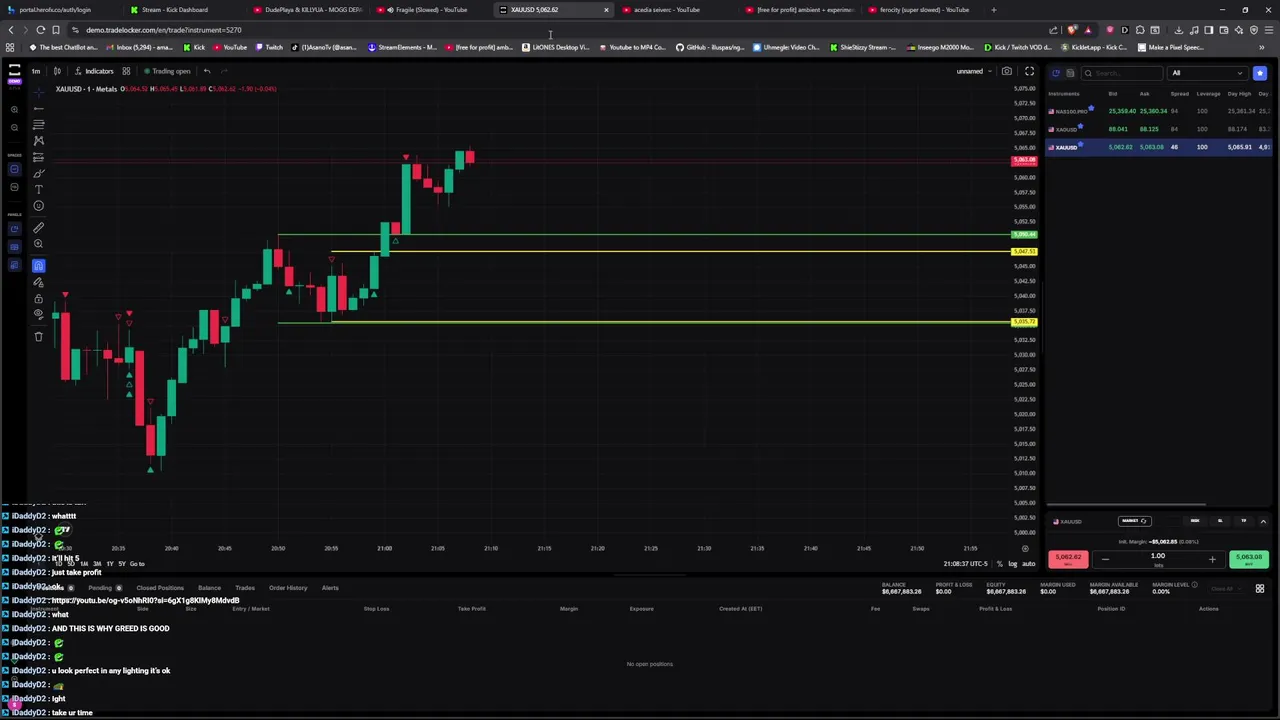Select the ruler measure tool

coord(38,227)
